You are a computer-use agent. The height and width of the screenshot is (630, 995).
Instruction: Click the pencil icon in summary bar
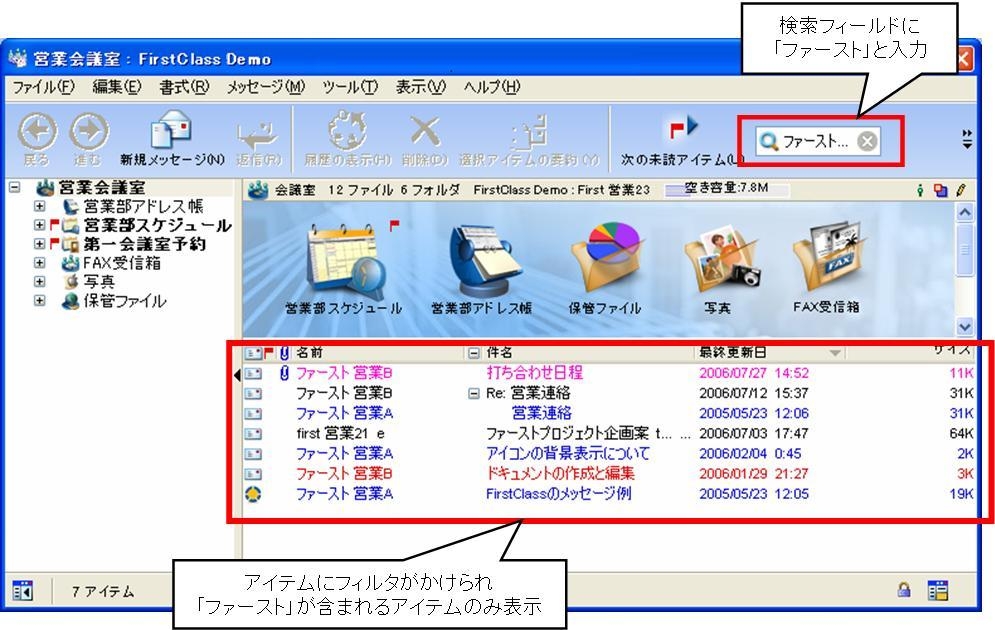(961, 189)
